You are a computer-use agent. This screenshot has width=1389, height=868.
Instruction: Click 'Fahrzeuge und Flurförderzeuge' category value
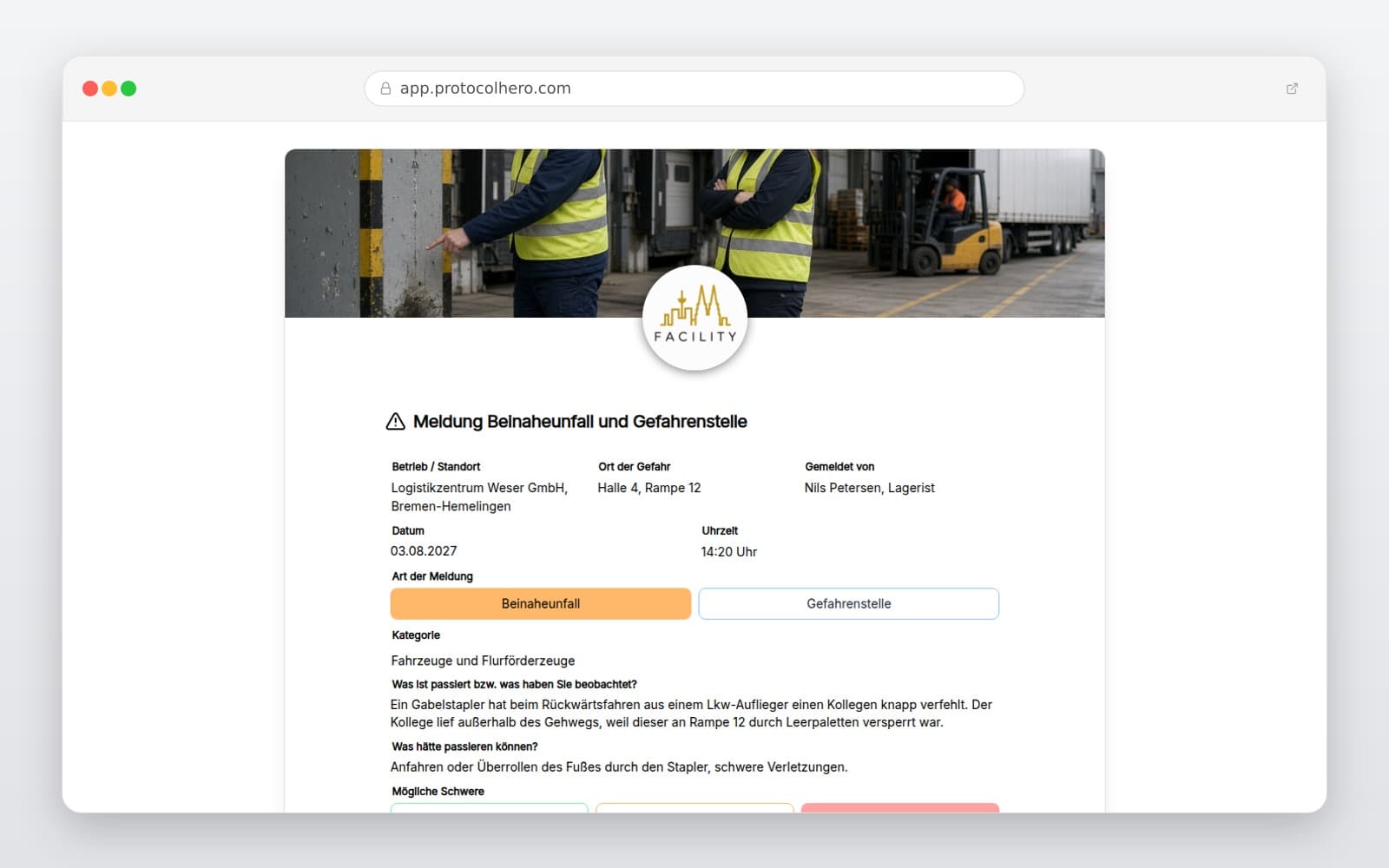pyautogui.click(x=483, y=661)
